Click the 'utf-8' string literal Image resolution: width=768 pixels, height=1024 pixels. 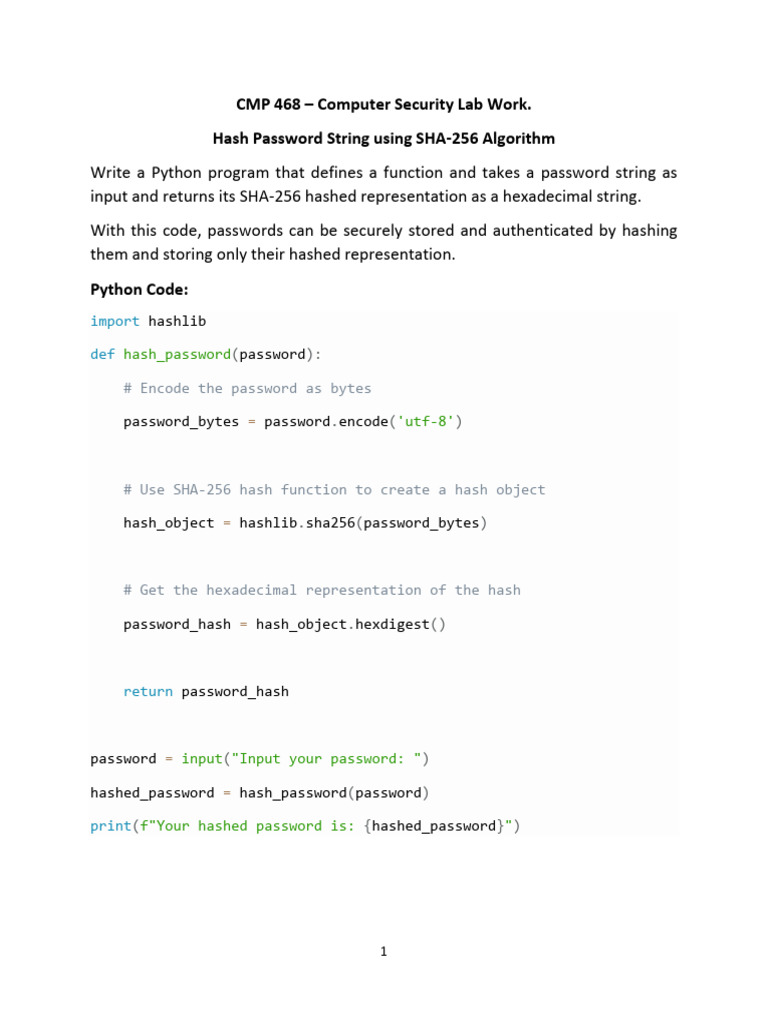pyautogui.click(x=430, y=422)
